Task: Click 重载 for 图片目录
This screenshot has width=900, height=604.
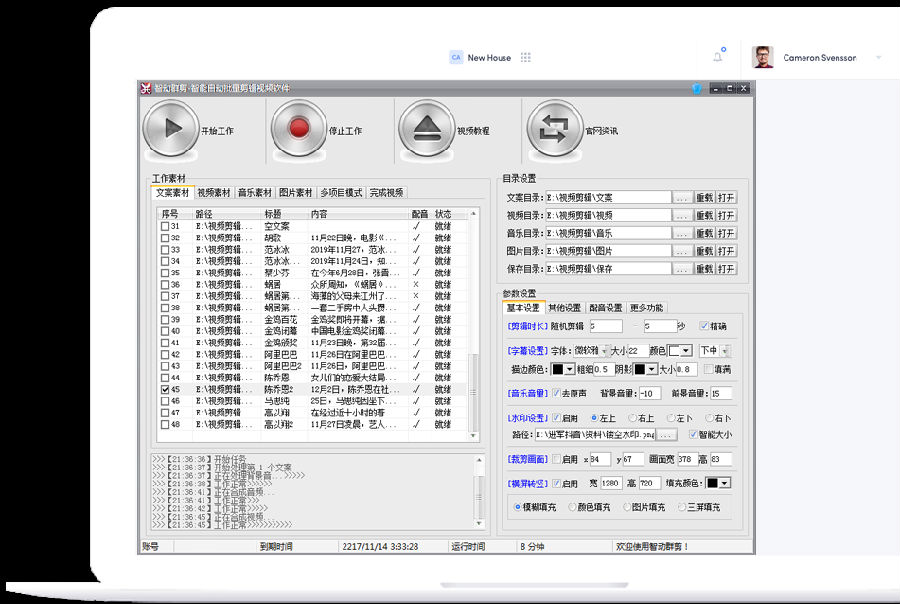Action: [704, 251]
